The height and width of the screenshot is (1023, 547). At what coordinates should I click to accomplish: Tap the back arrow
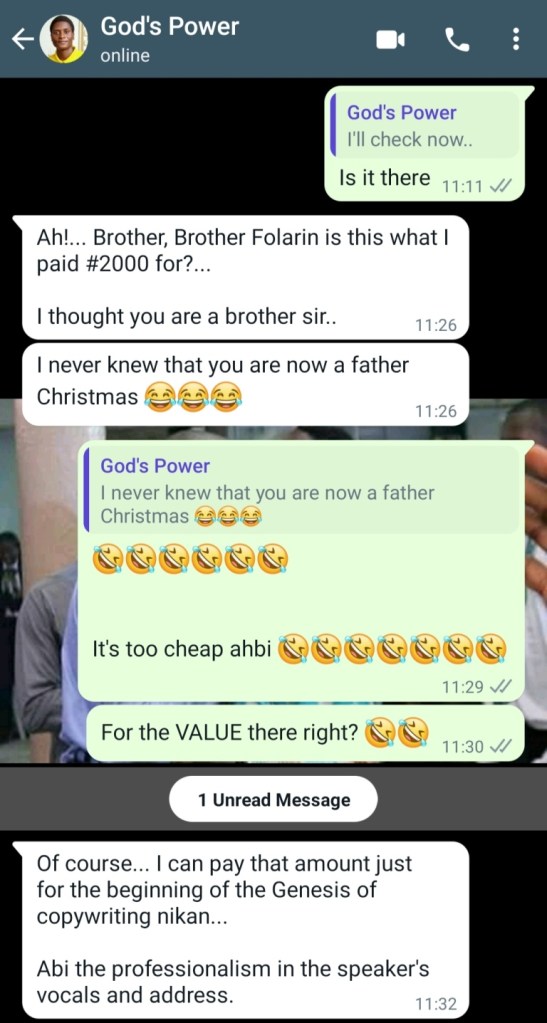[x=22, y=40]
